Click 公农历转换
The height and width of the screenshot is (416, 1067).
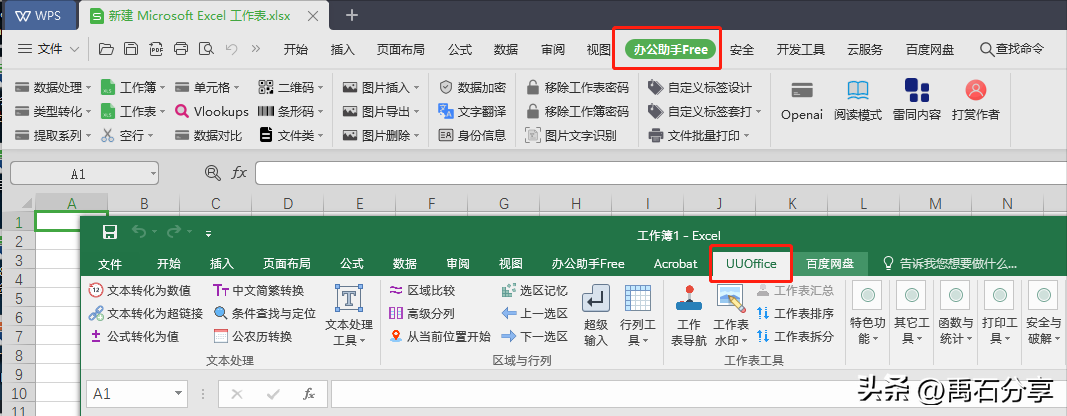[252, 336]
